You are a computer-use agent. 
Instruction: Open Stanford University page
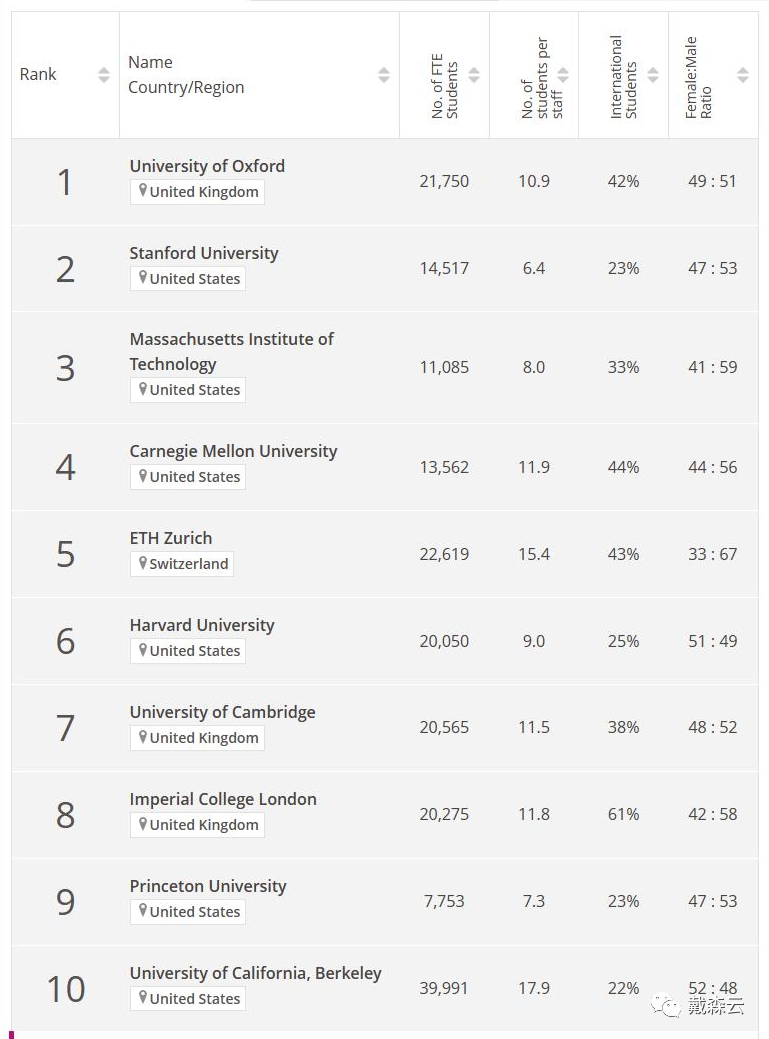tap(204, 253)
